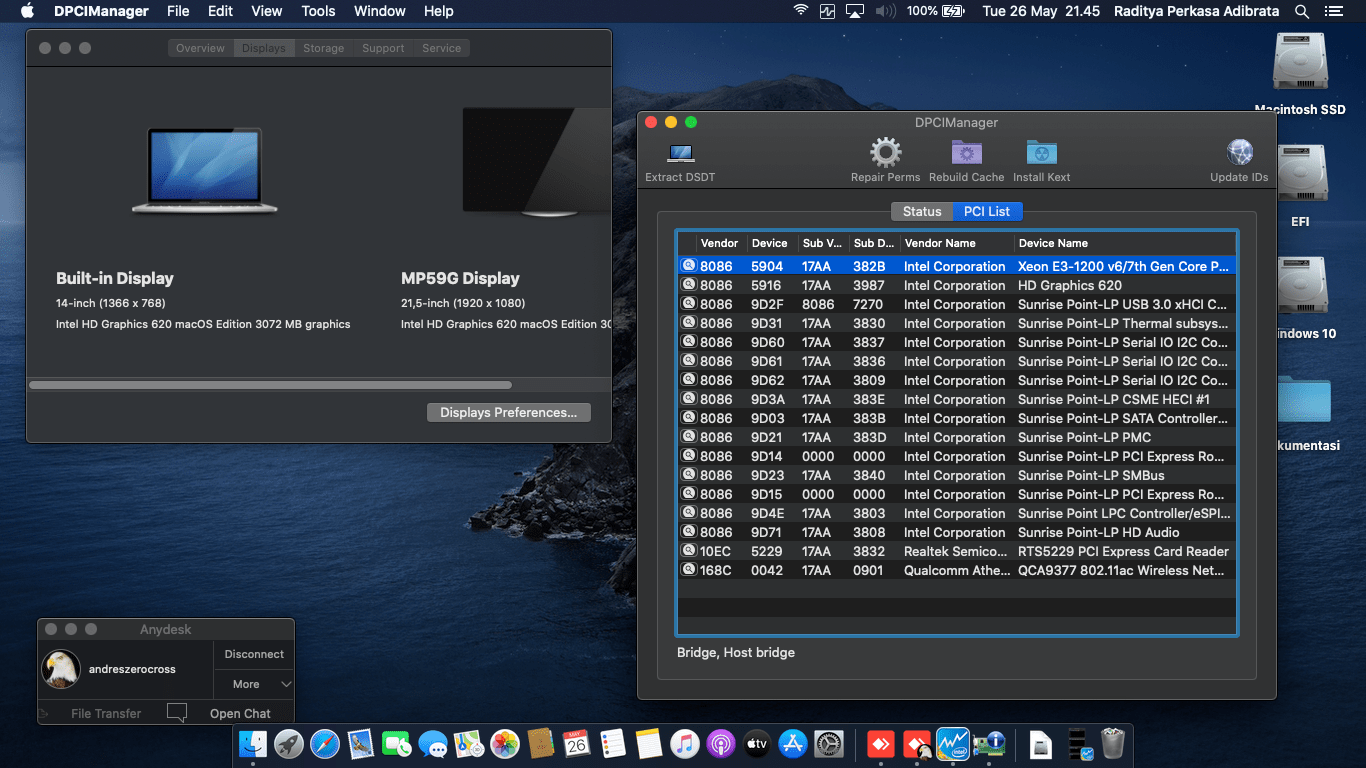Open System Preferences from the Dock

click(x=829, y=744)
